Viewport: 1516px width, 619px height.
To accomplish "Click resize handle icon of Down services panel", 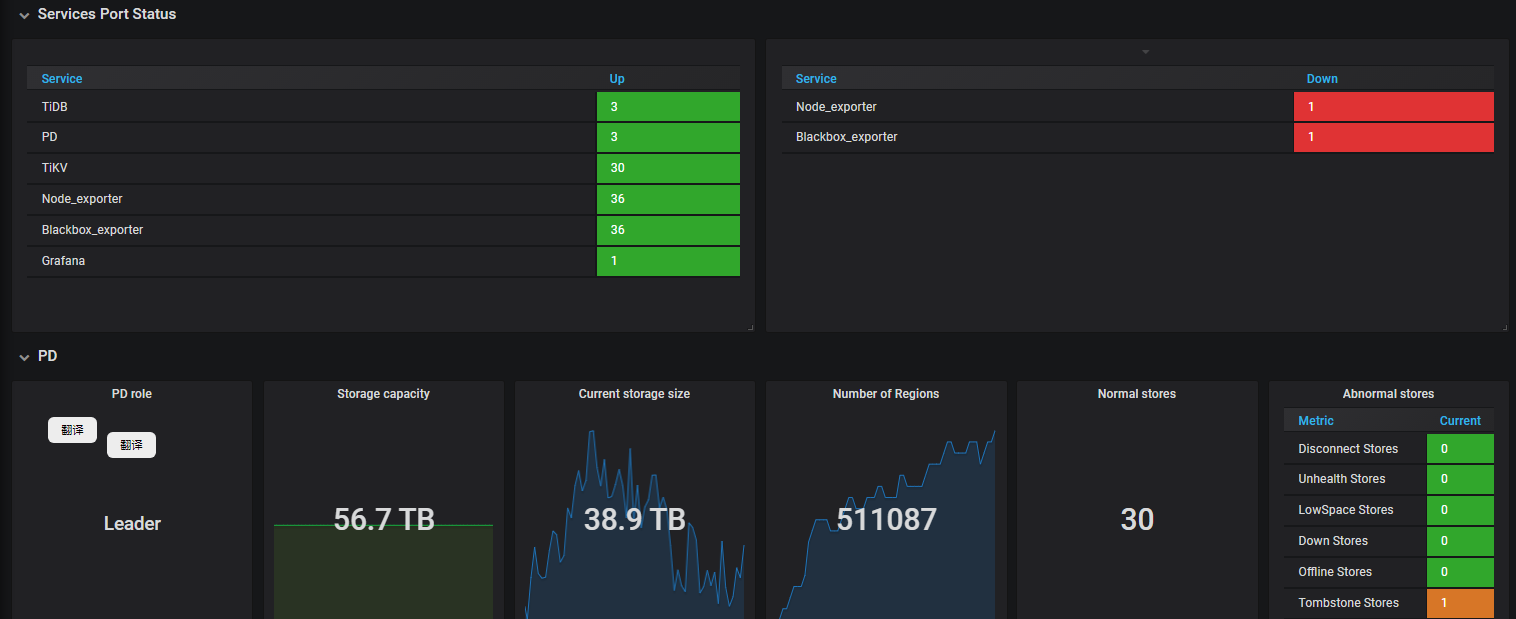I will point(1503,327).
